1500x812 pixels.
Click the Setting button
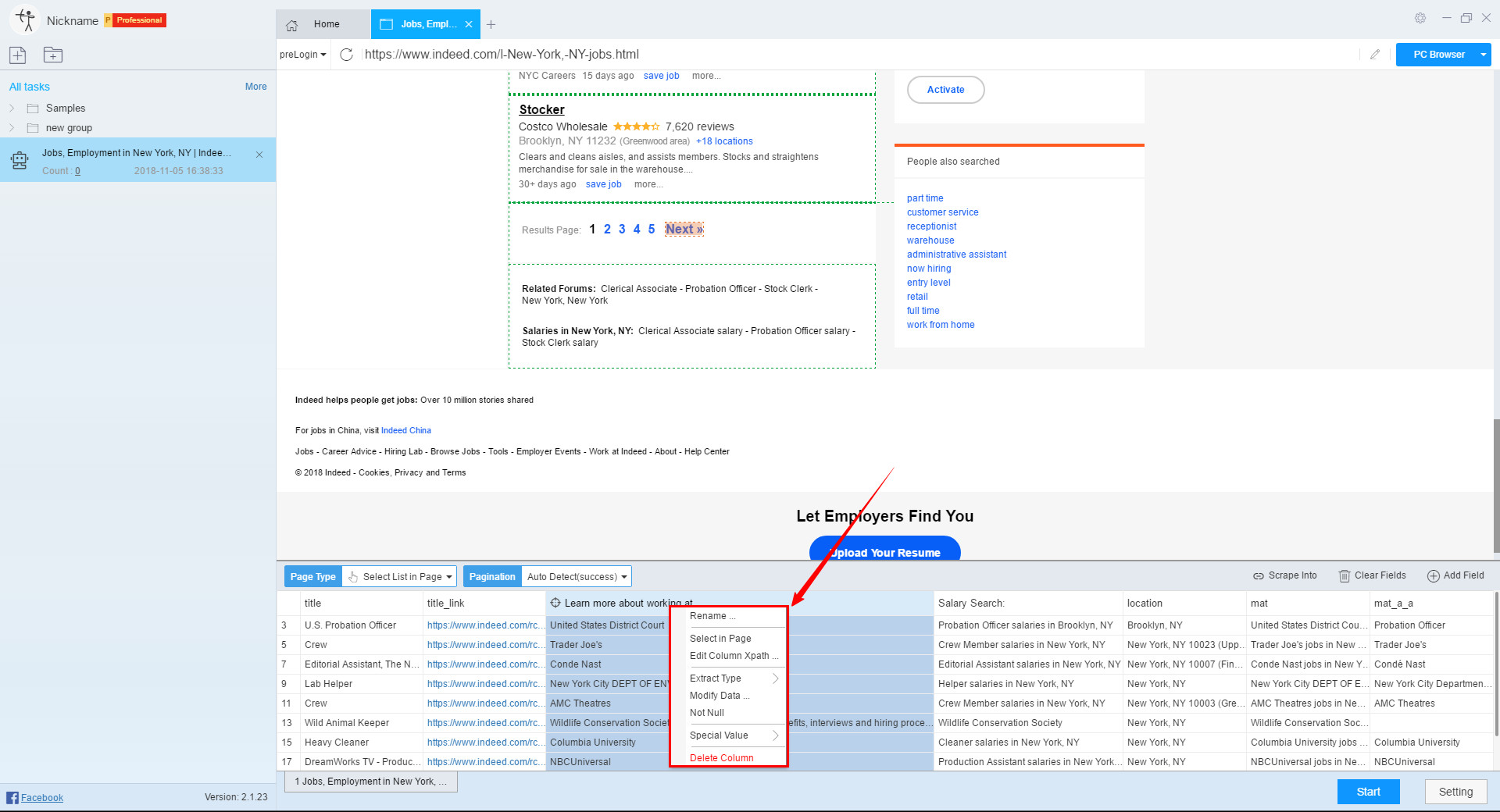click(x=1455, y=792)
